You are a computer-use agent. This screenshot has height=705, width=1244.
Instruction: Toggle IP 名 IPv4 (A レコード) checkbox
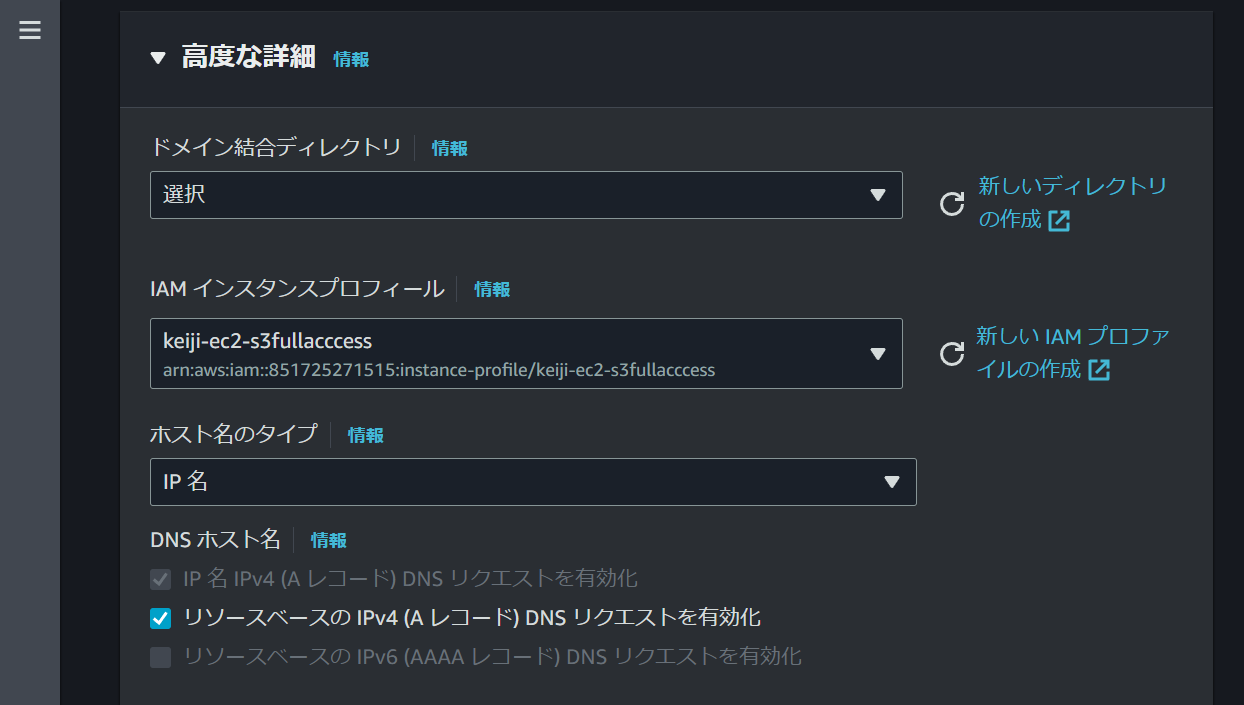pos(160,579)
